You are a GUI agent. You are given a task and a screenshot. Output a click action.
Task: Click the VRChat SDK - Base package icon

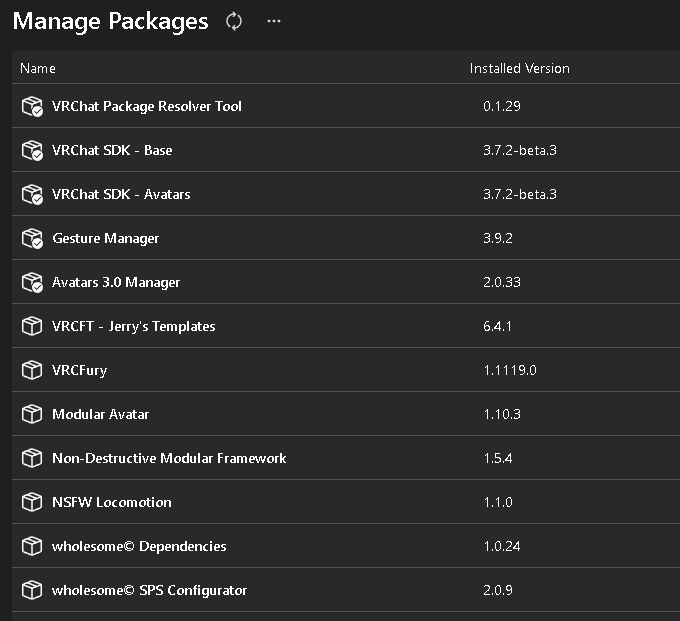point(32,150)
